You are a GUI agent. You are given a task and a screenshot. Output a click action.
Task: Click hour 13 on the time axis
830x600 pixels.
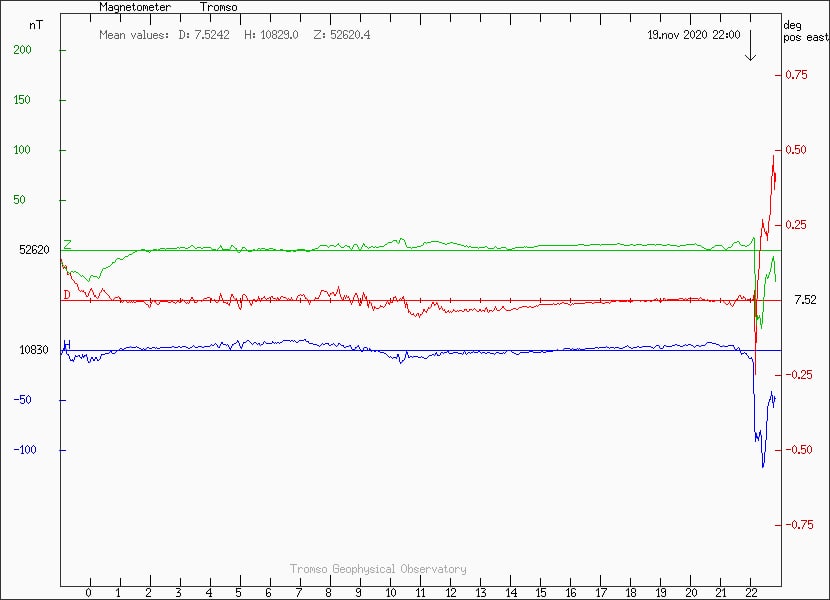[x=481, y=593]
